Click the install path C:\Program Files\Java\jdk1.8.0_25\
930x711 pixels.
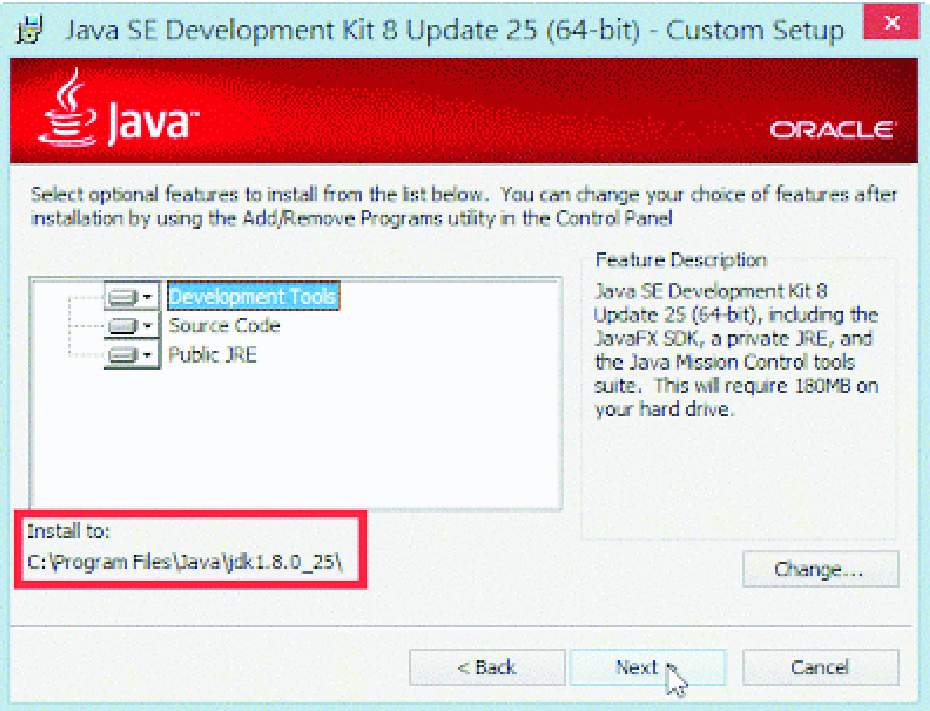pos(185,561)
